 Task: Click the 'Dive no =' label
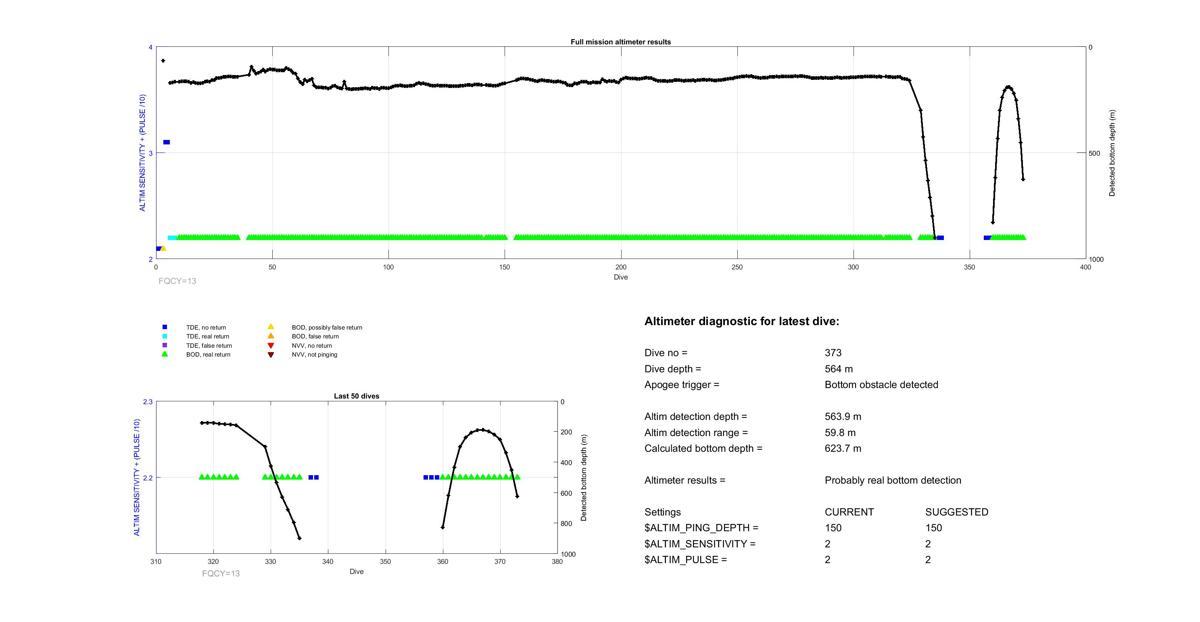click(666, 353)
